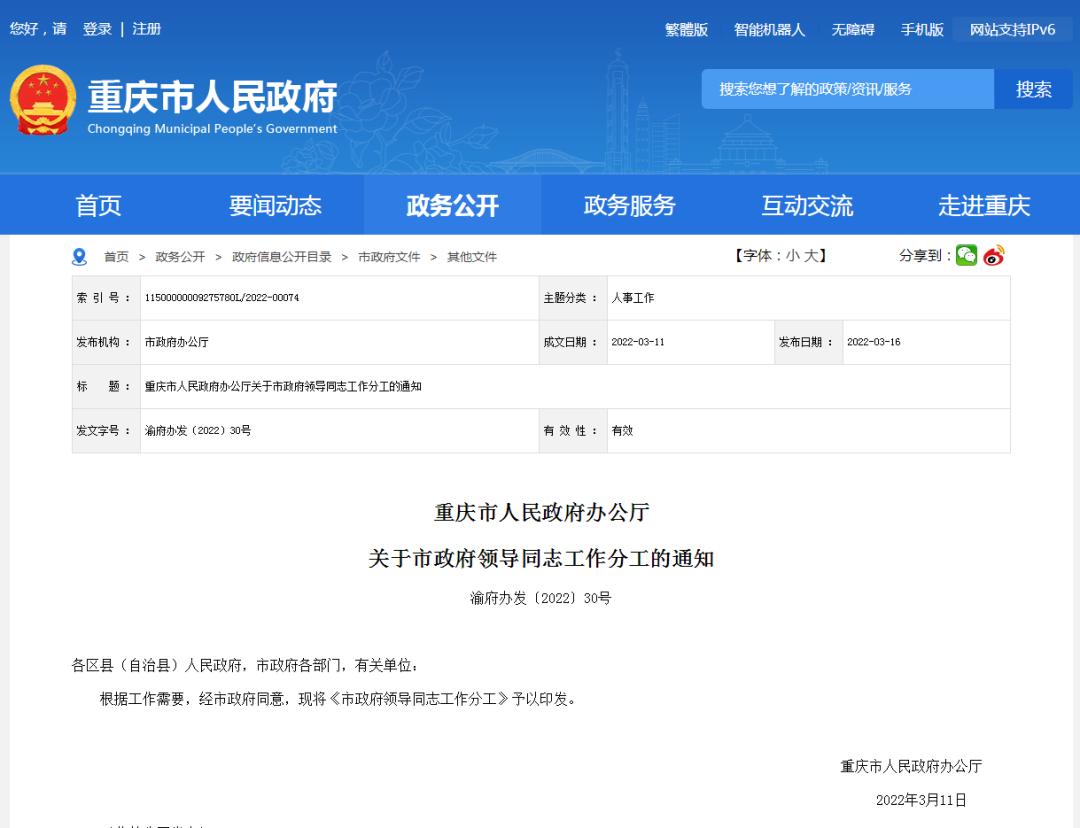
Task: Click the location pin breadcrumb icon
Action: 80,257
